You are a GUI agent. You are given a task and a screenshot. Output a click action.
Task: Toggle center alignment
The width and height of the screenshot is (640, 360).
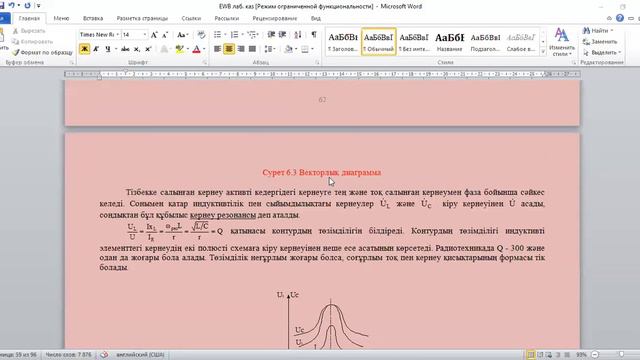coord(229,49)
